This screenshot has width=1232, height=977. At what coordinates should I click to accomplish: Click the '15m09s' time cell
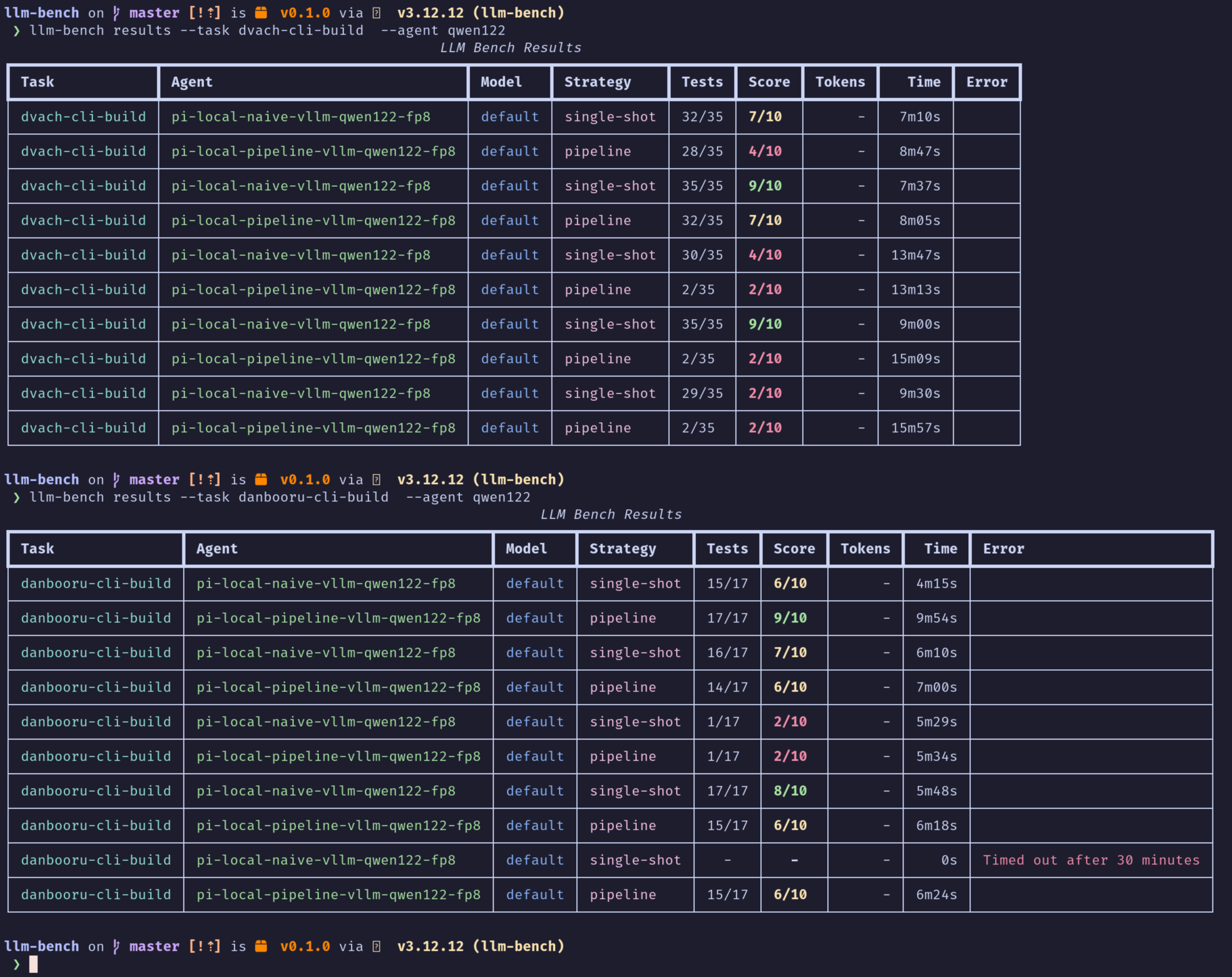click(x=916, y=359)
